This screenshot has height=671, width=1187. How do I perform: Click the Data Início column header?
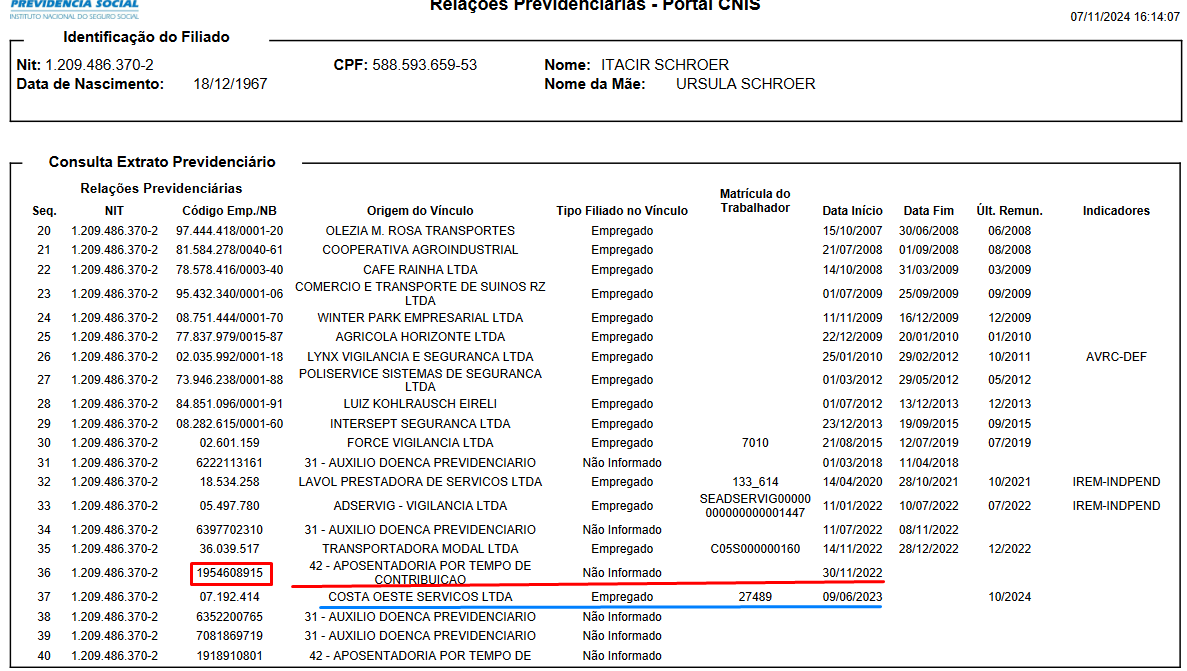pos(852,211)
